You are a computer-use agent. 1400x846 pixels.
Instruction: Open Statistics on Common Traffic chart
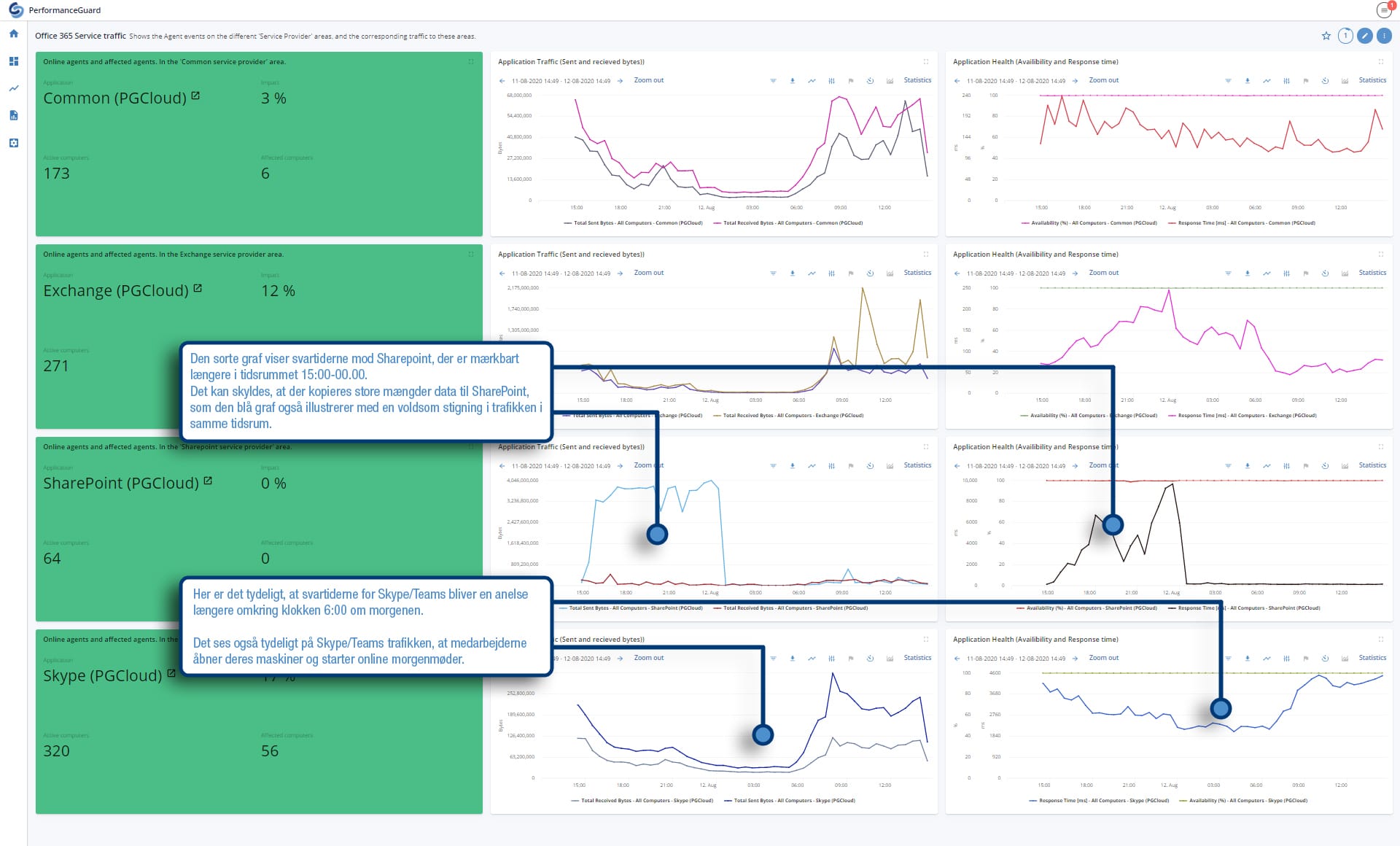[x=917, y=80]
